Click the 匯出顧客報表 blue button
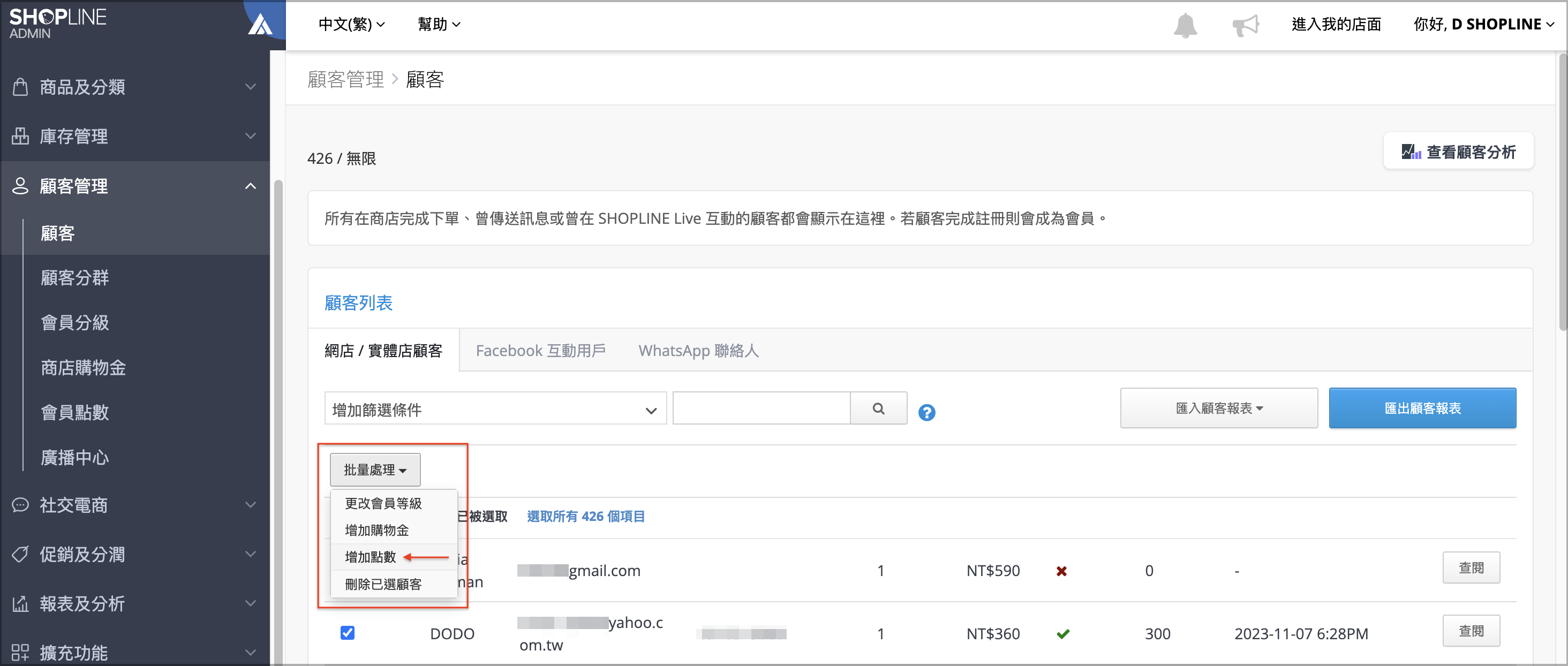This screenshot has width=1568, height=666. click(x=1422, y=408)
